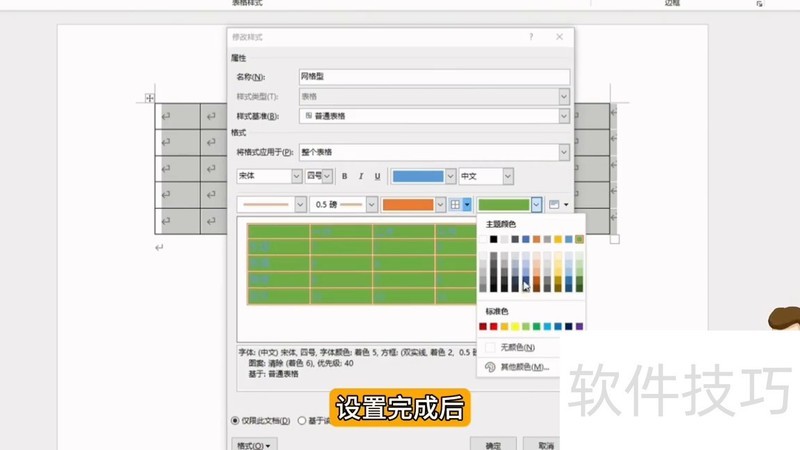The height and width of the screenshot is (450, 800).
Task: Expand the 四号 font size dropdown
Action: tap(327, 176)
